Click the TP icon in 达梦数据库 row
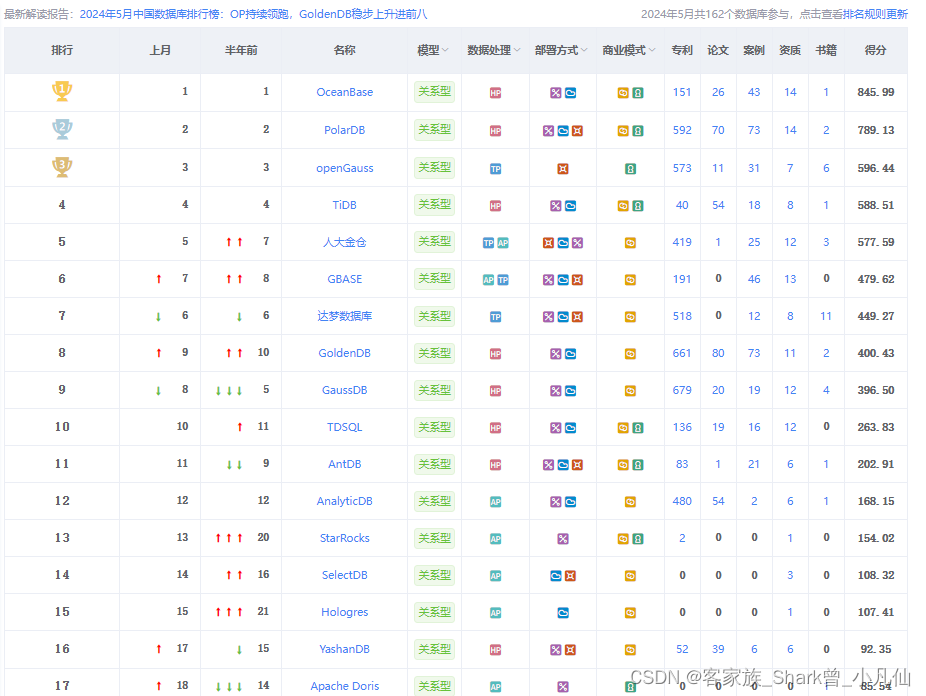The height and width of the screenshot is (696, 926). [x=495, y=317]
